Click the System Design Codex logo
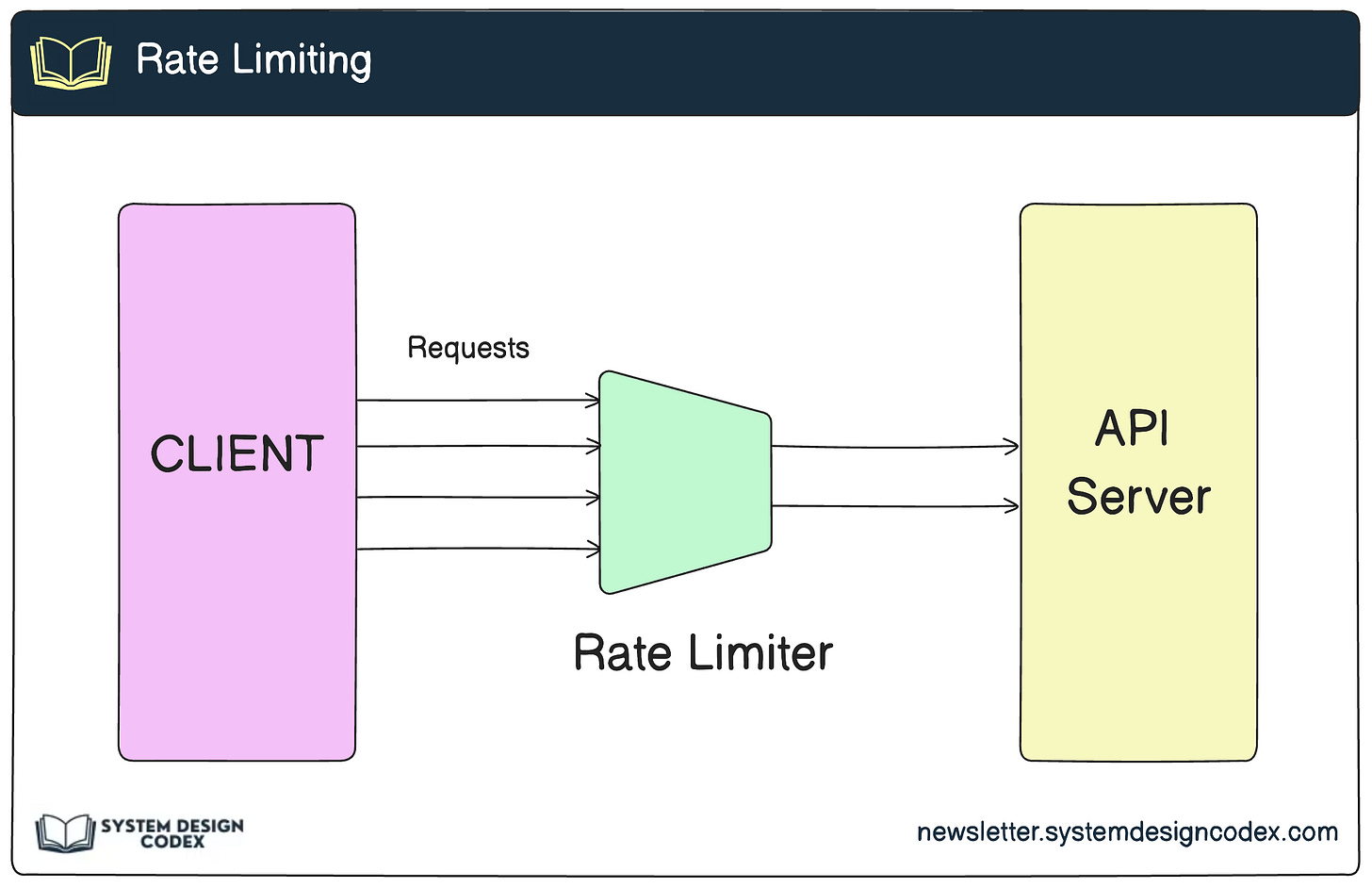The width and height of the screenshot is (1372, 888). (139, 832)
